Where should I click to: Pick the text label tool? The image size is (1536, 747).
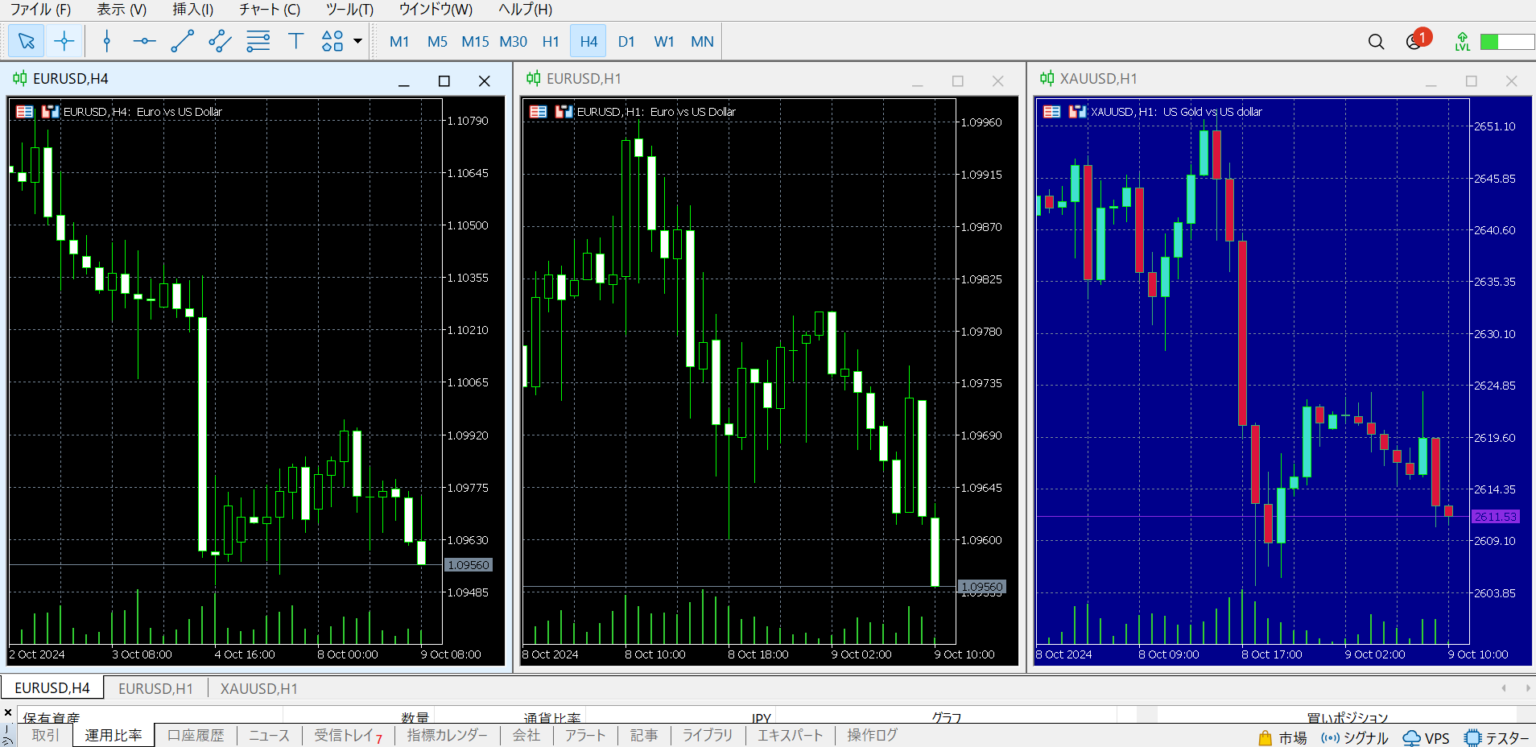296,41
